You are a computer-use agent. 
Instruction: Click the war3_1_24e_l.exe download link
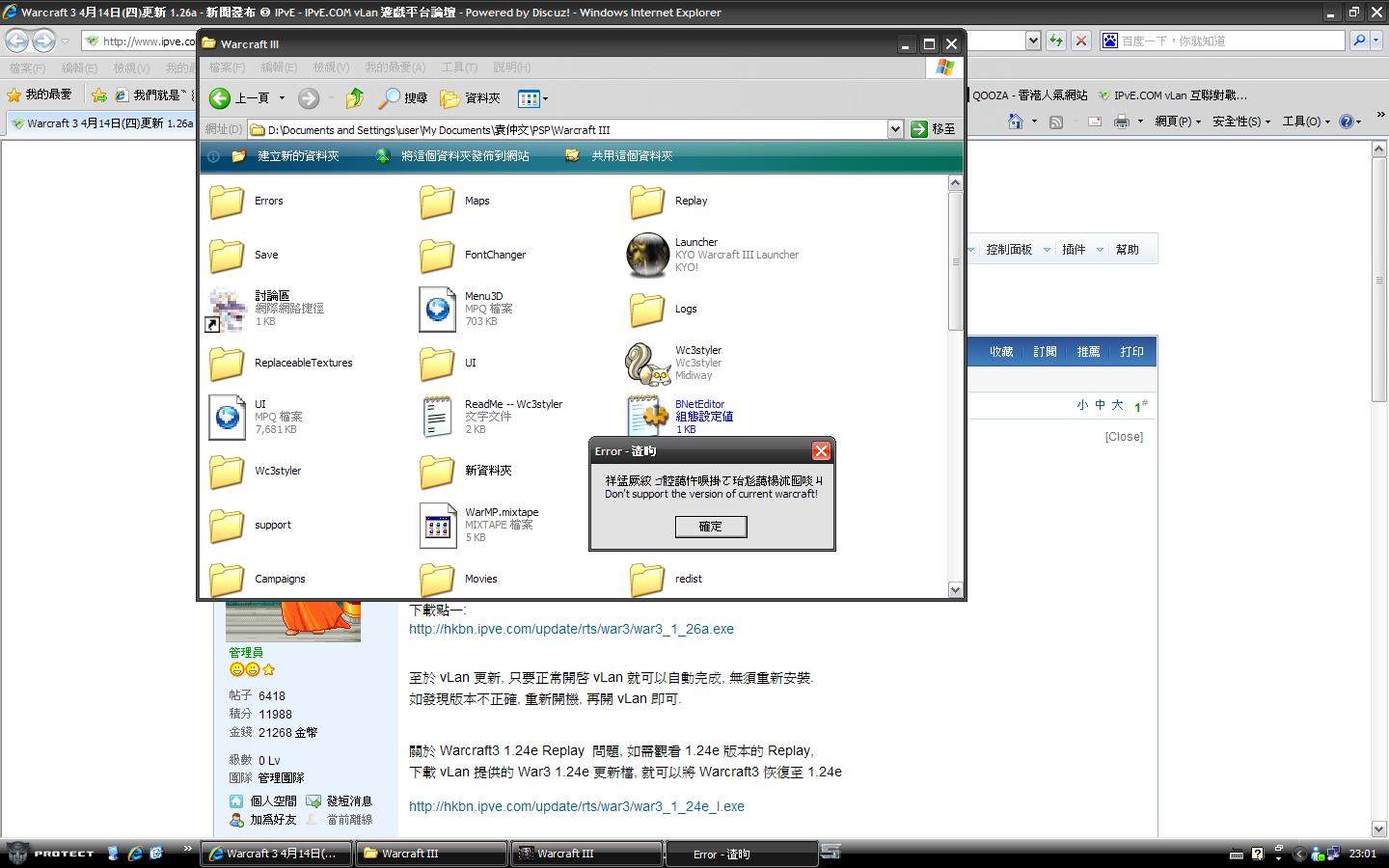click(576, 806)
